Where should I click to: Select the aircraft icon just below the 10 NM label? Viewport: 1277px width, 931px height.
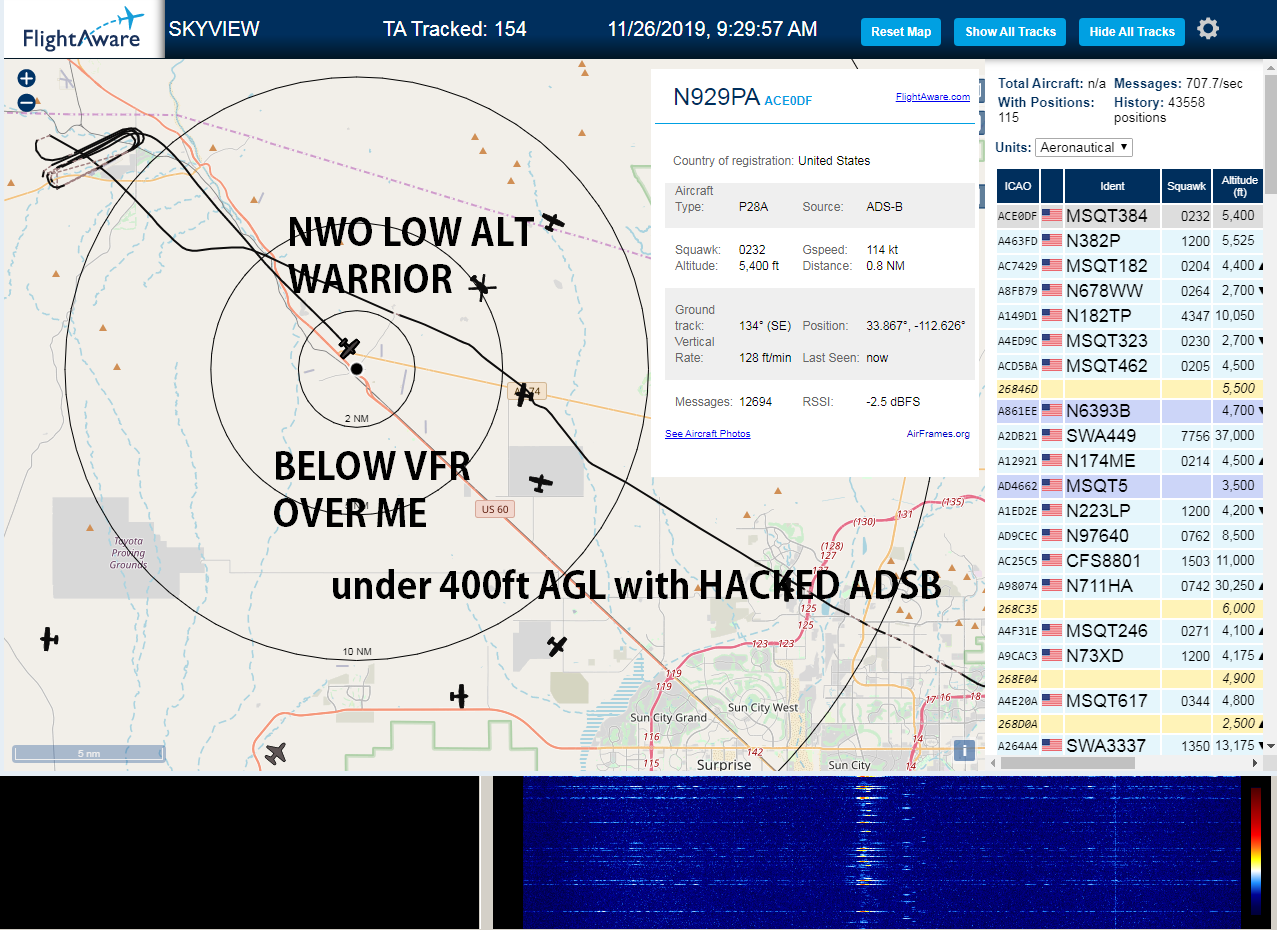(x=459, y=695)
